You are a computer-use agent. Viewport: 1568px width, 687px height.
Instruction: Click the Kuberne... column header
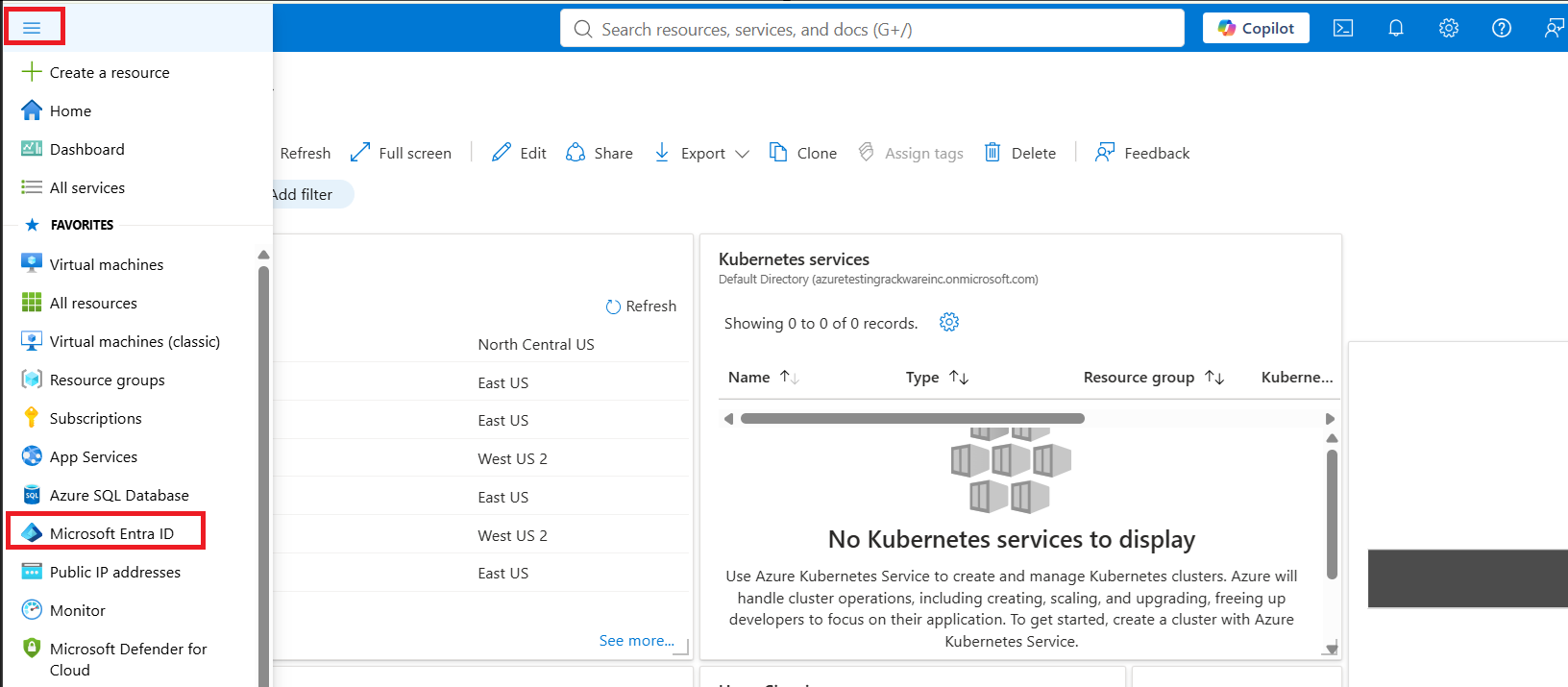tap(1297, 377)
